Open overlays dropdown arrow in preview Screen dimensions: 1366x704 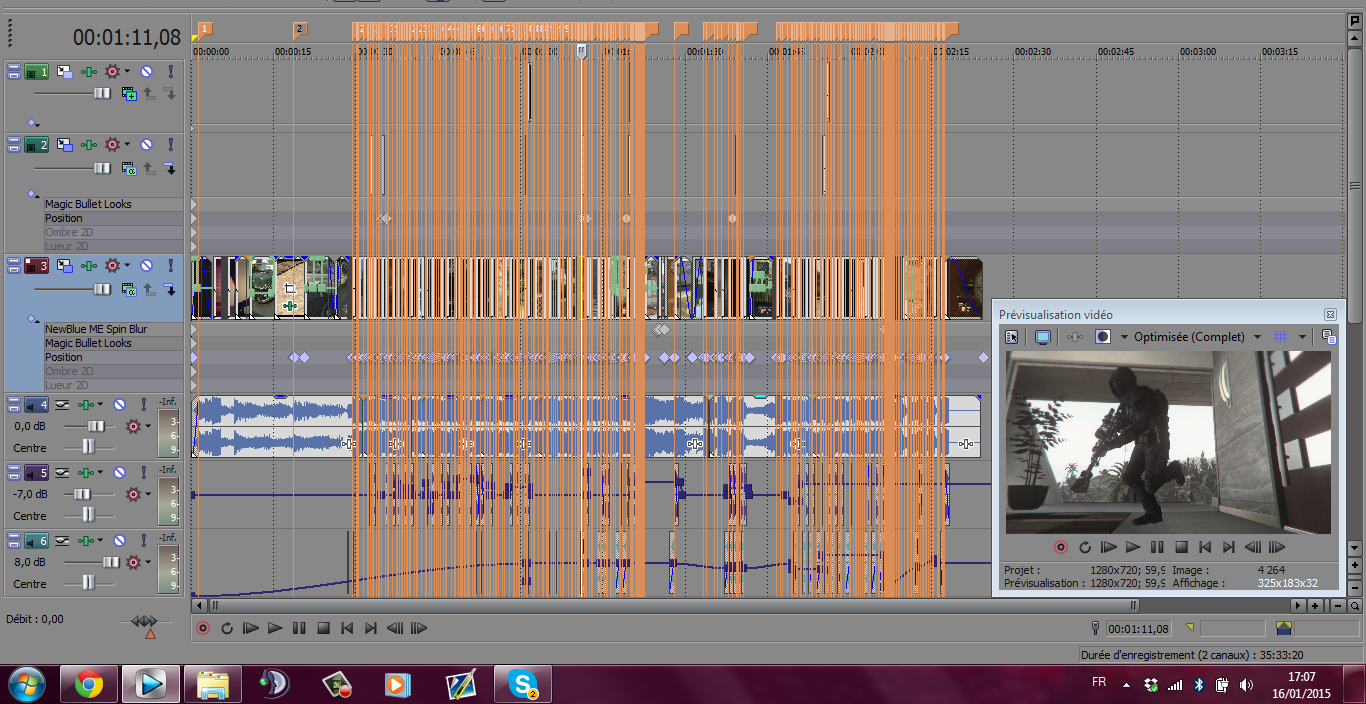point(1302,337)
